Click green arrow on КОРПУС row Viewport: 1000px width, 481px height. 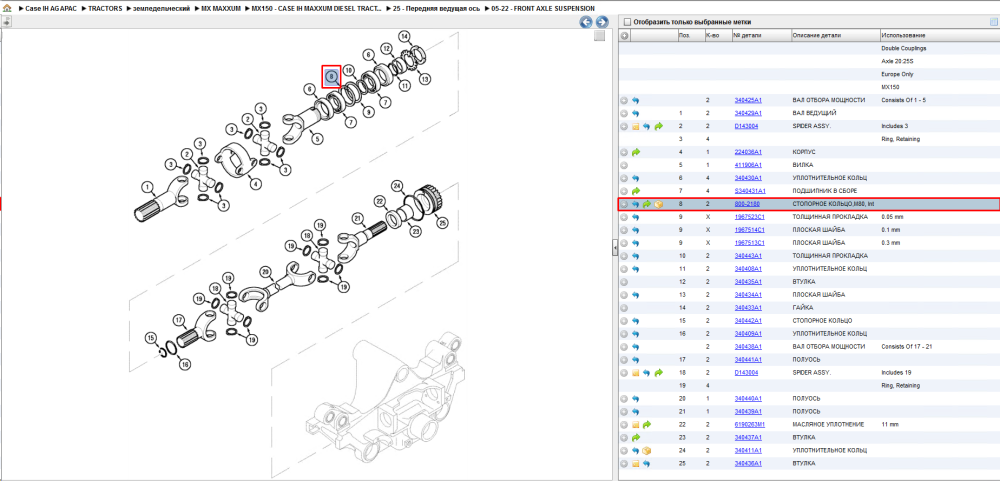pyautogui.click(x=636, y=152)
